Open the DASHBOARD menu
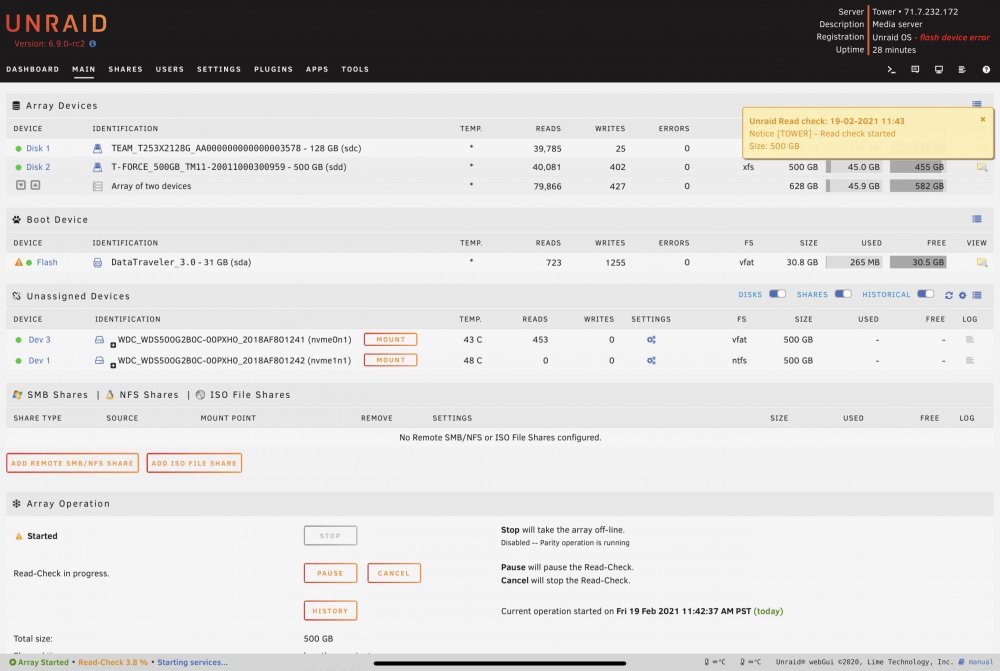This screenshot has width=1000, height=671. (x=33, y=70)
